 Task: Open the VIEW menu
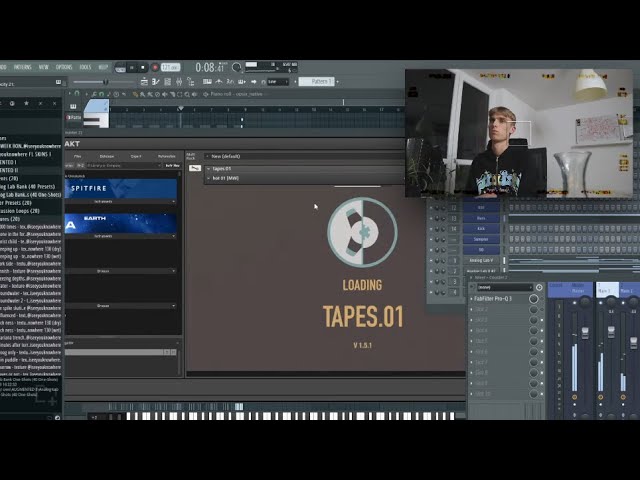[44, 67]
